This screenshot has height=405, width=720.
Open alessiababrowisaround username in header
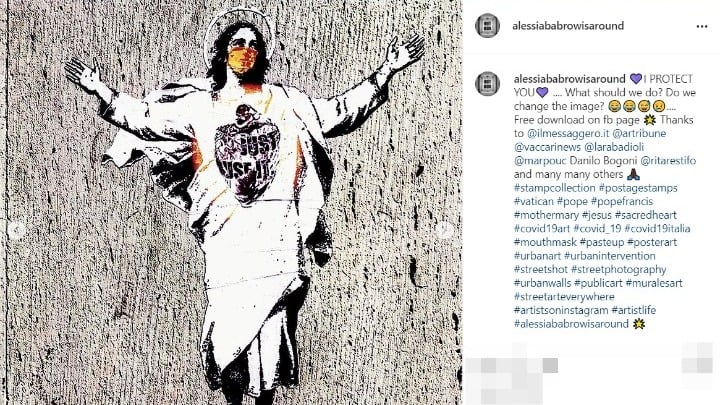point(568,26)
